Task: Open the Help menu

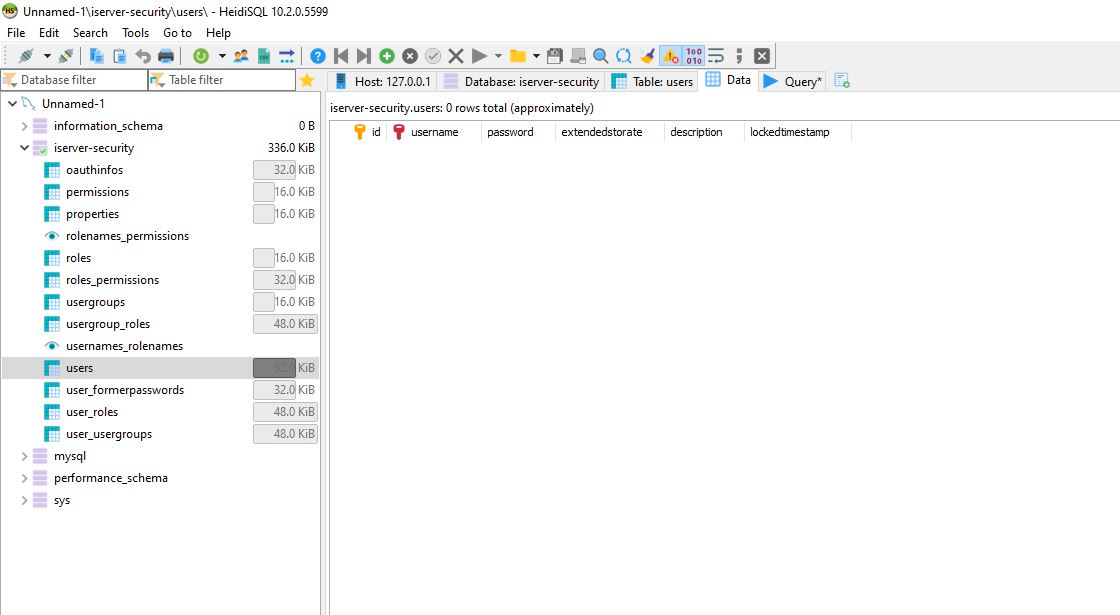Action: (218, 33)
